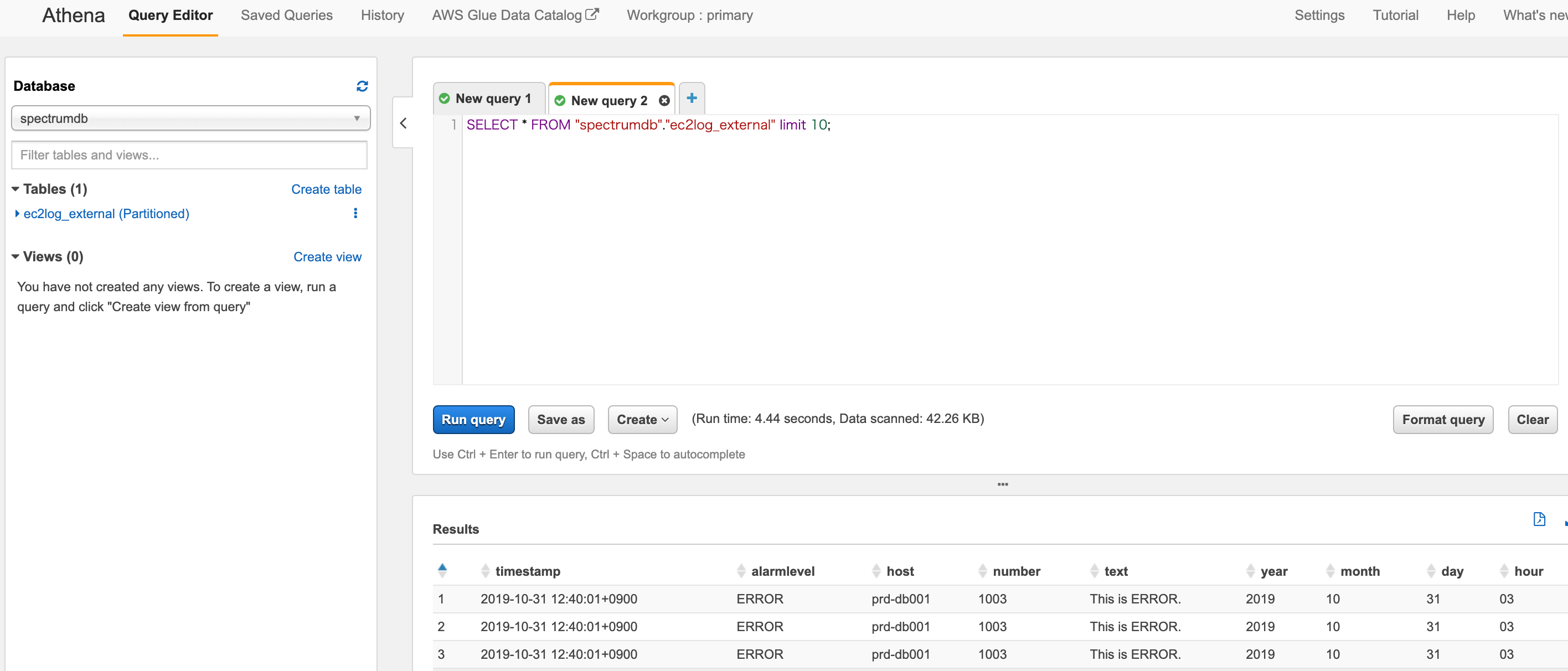Image resolution: width=1568 pixels, height=671 pixels.
Task: Sort results by row number arrow
Action: coord(442,570)
